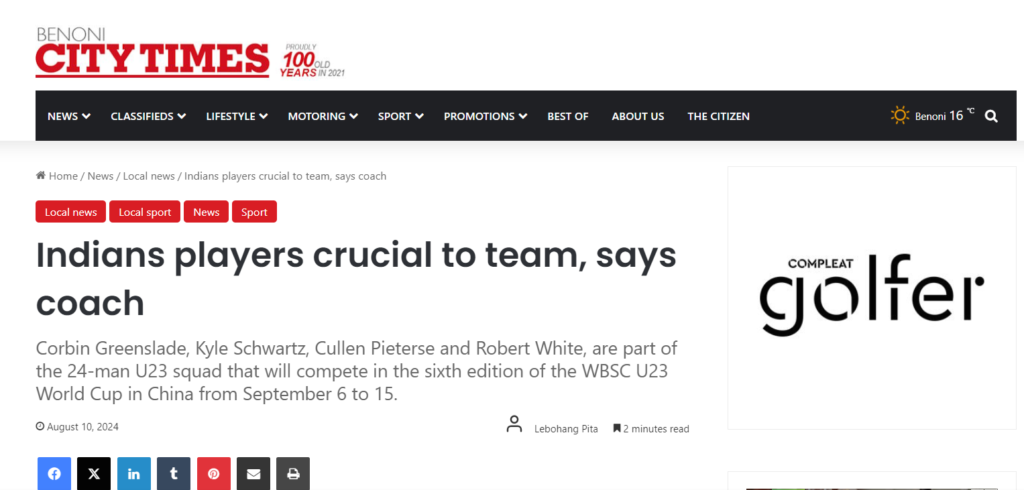
Task: Expand the News dropdown menu
Action: click(x=69, y=116)
